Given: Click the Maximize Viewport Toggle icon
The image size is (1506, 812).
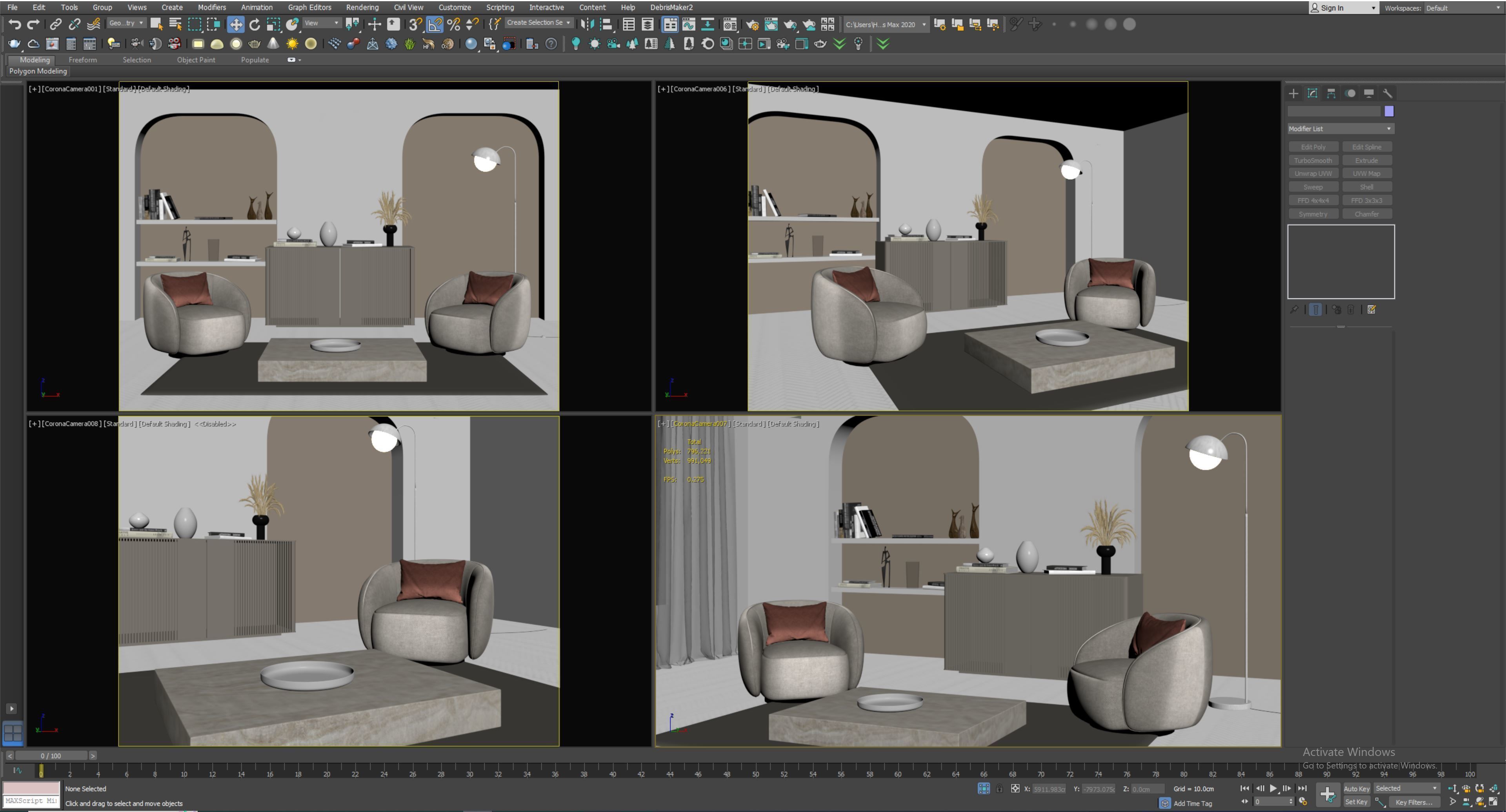Looking at the screenshot, I should [x=1493, y=801].
